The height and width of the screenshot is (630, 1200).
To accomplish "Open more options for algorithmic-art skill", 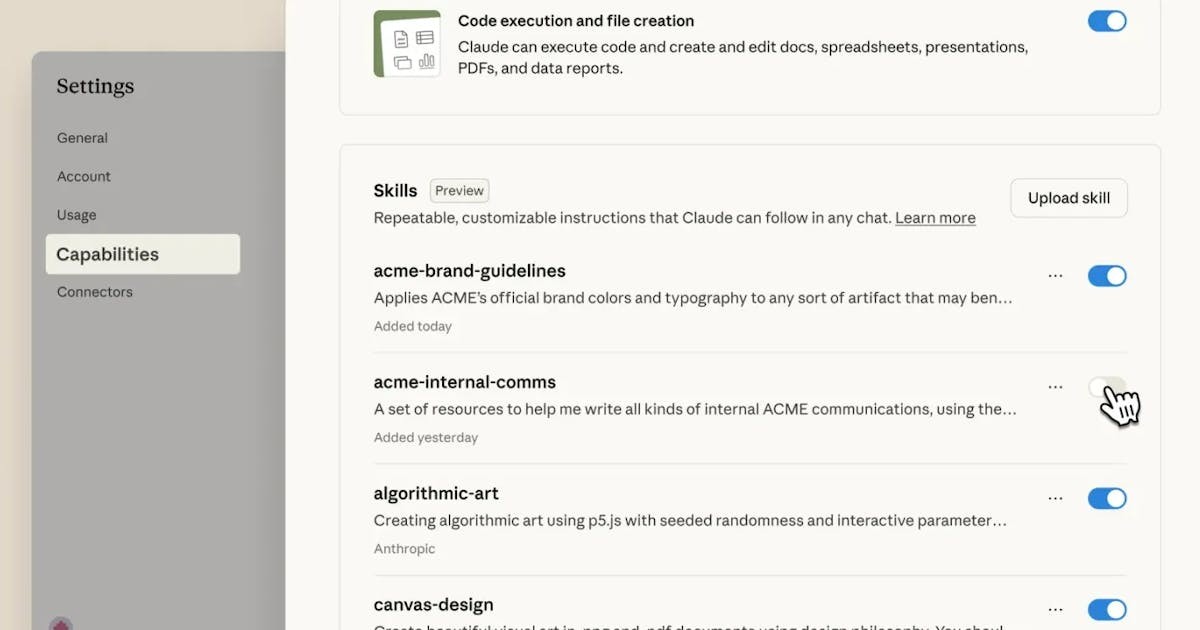I will [1055, 498].
